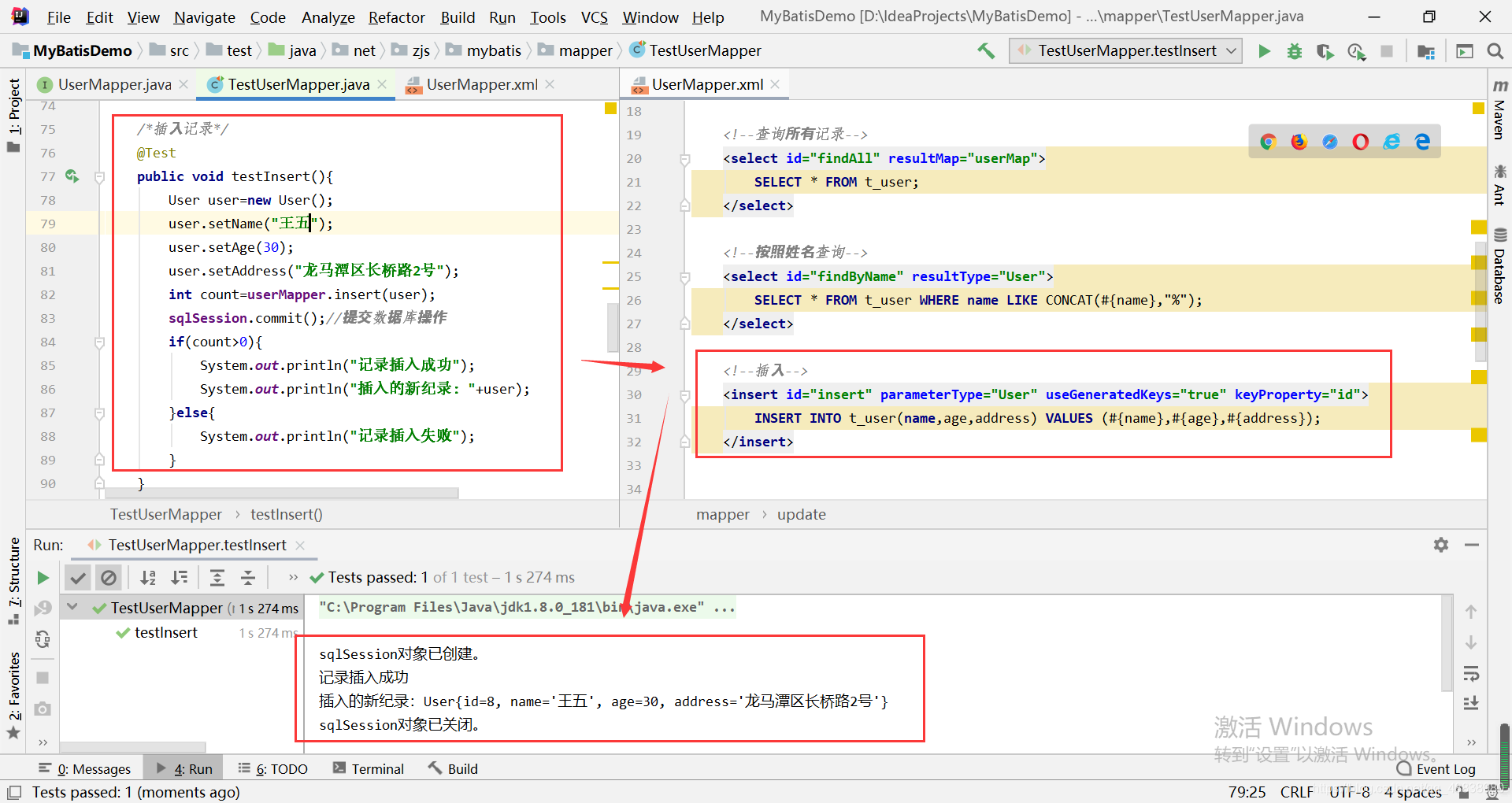Screen dimensions: 1512x803
Task: Toggle show passed tests checkmark
Action: tap(78, 578)
